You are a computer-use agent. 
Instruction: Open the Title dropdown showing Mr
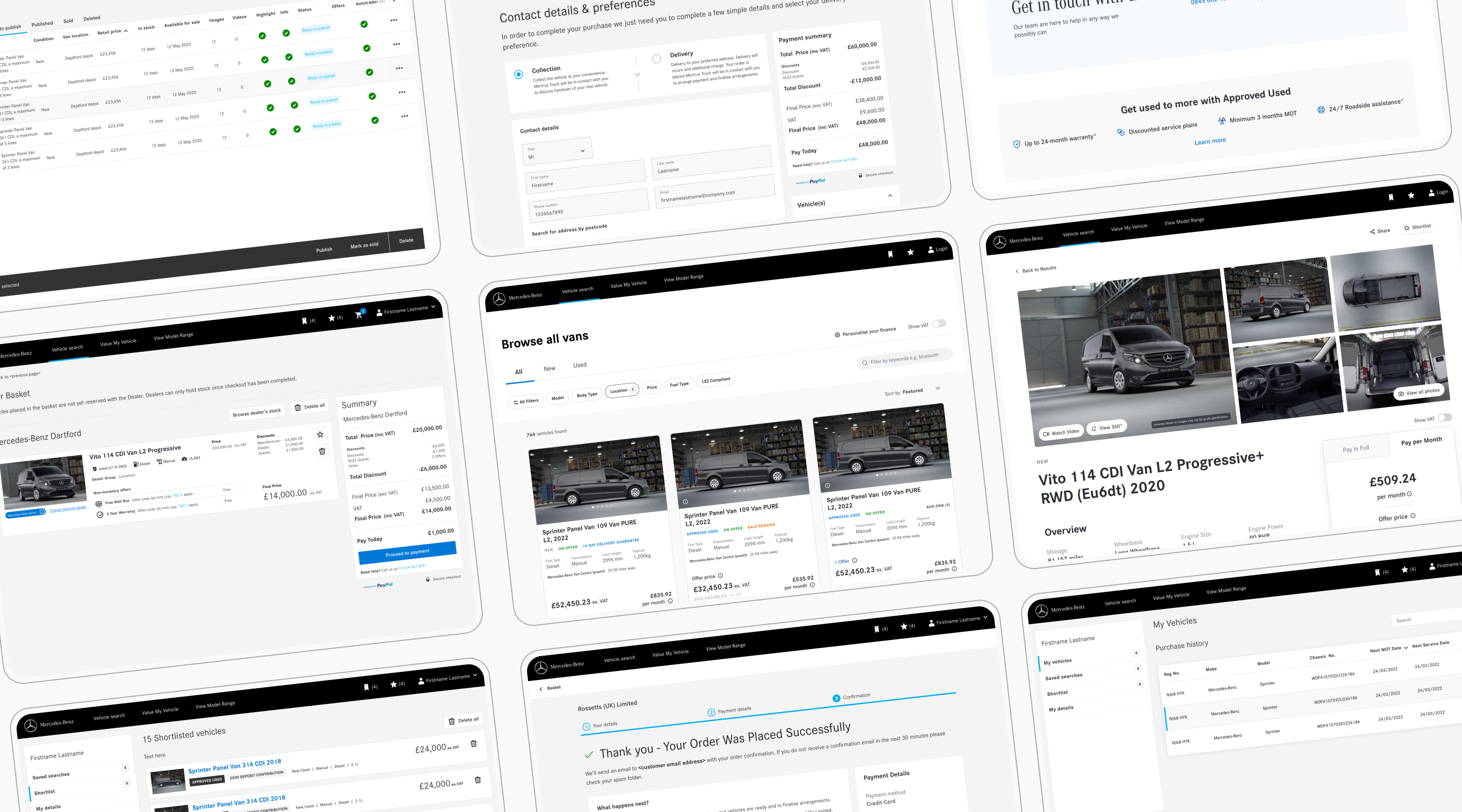557,150
